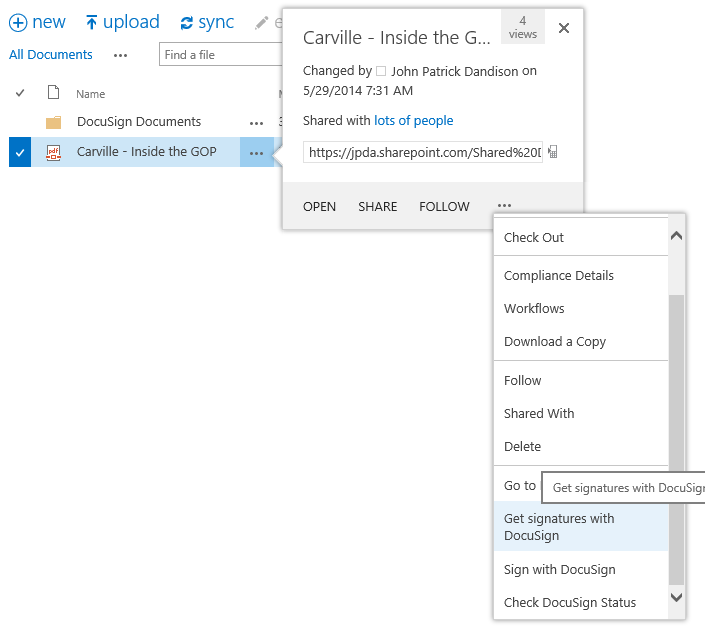Click SHARE in the callout
Image resolution: width=705 pixels, height=633 pixels.
[378, 206]
